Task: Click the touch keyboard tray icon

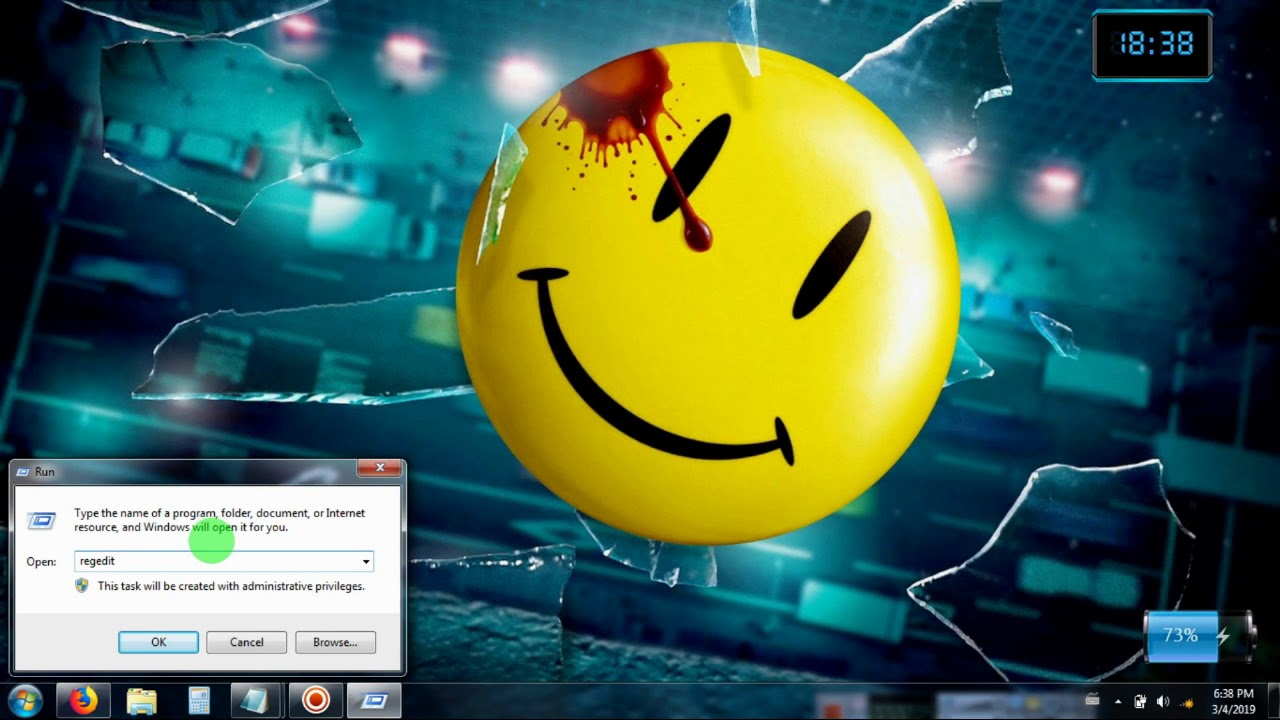Action: click(1092, 701)
